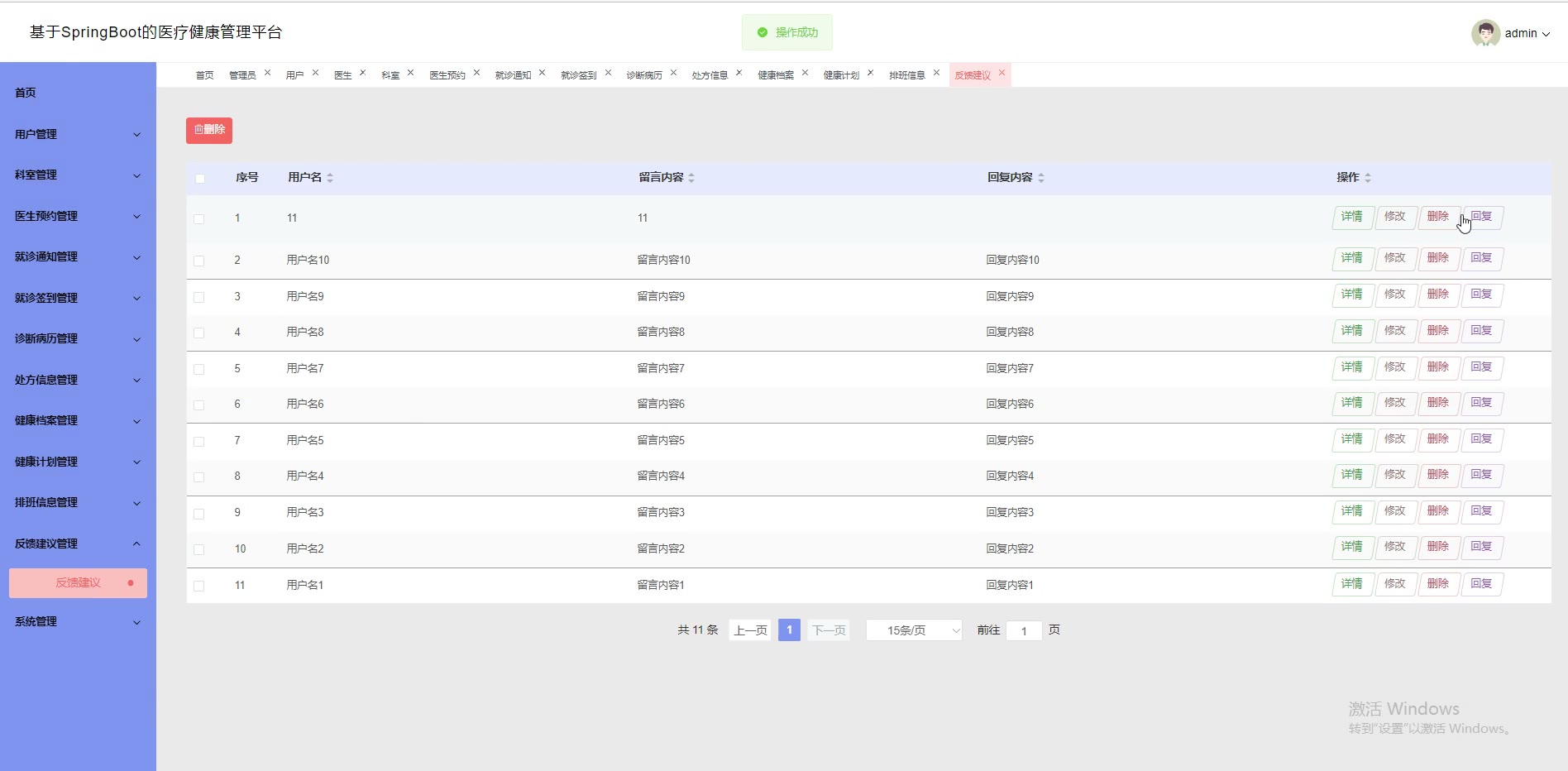Click 修改 for the 用户名9 row

click(1396, 295)
